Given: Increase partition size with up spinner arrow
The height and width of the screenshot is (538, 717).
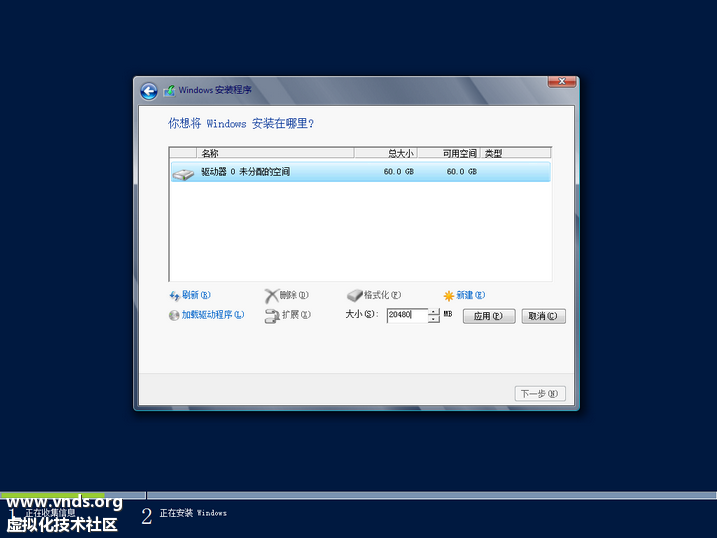Looking at the screenshot, I should point(433,312).
